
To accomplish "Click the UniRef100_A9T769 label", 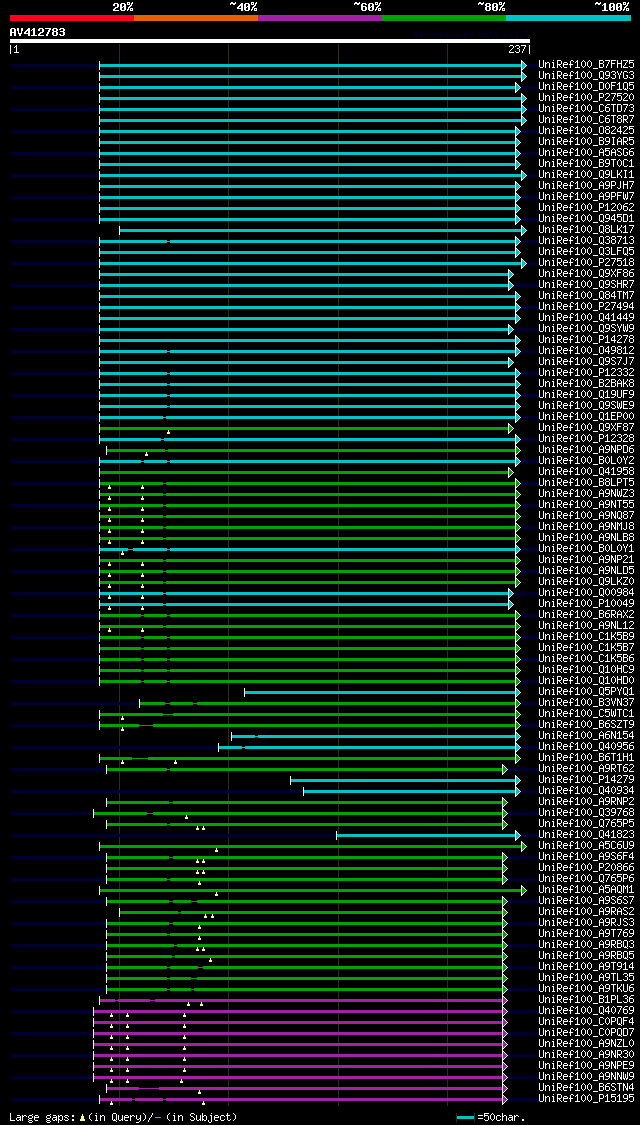I will [586, 934].
